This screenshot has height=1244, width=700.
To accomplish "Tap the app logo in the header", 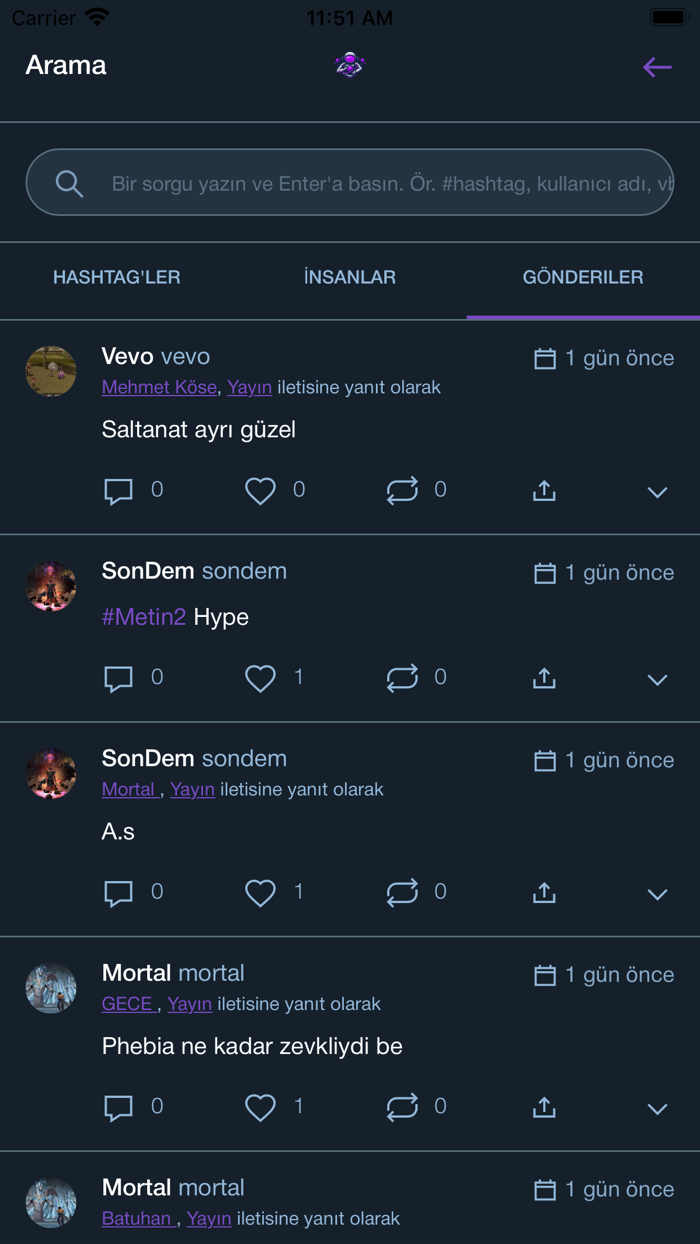I will (350, 66).
